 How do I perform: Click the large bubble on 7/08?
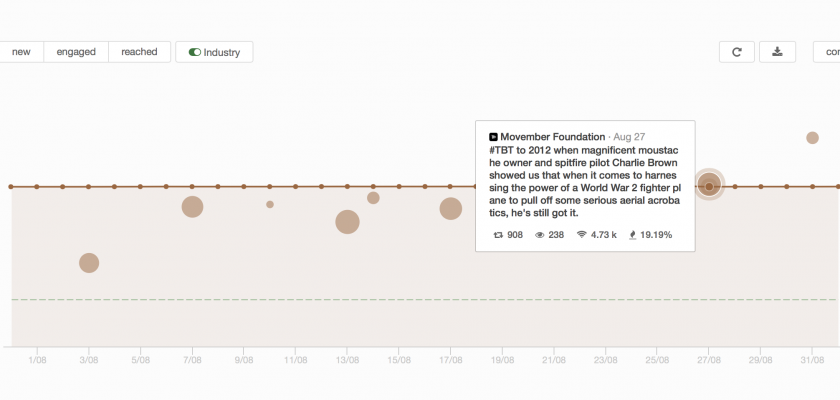193,207
